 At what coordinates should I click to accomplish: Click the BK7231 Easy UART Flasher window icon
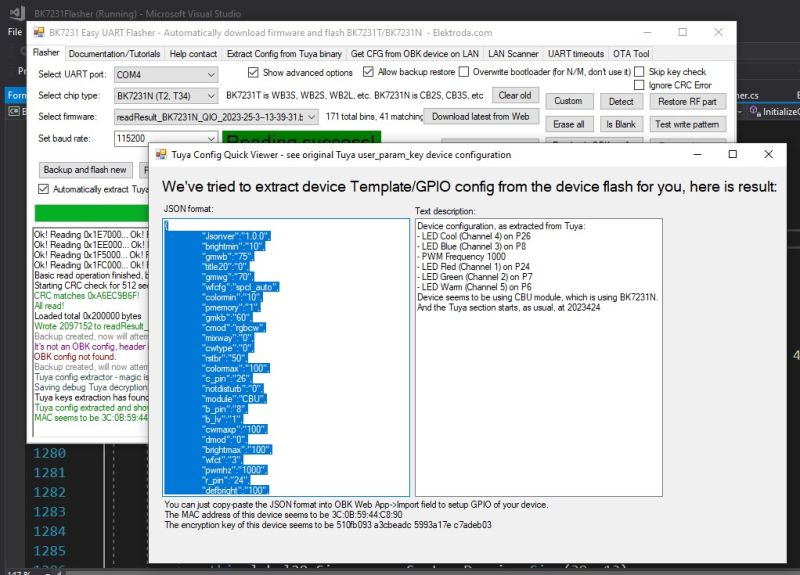39,33
